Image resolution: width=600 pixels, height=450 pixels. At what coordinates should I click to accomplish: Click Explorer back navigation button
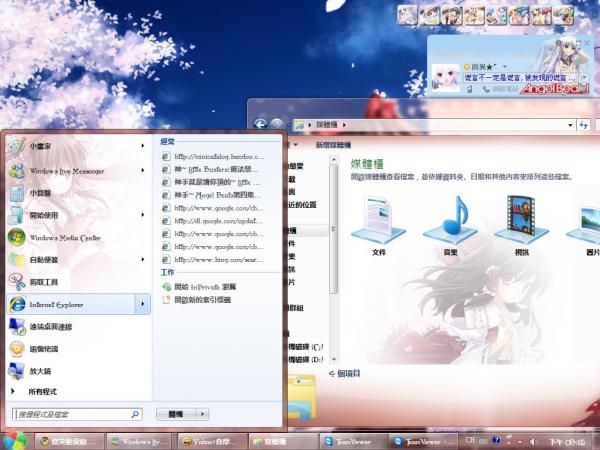point(260,124)
